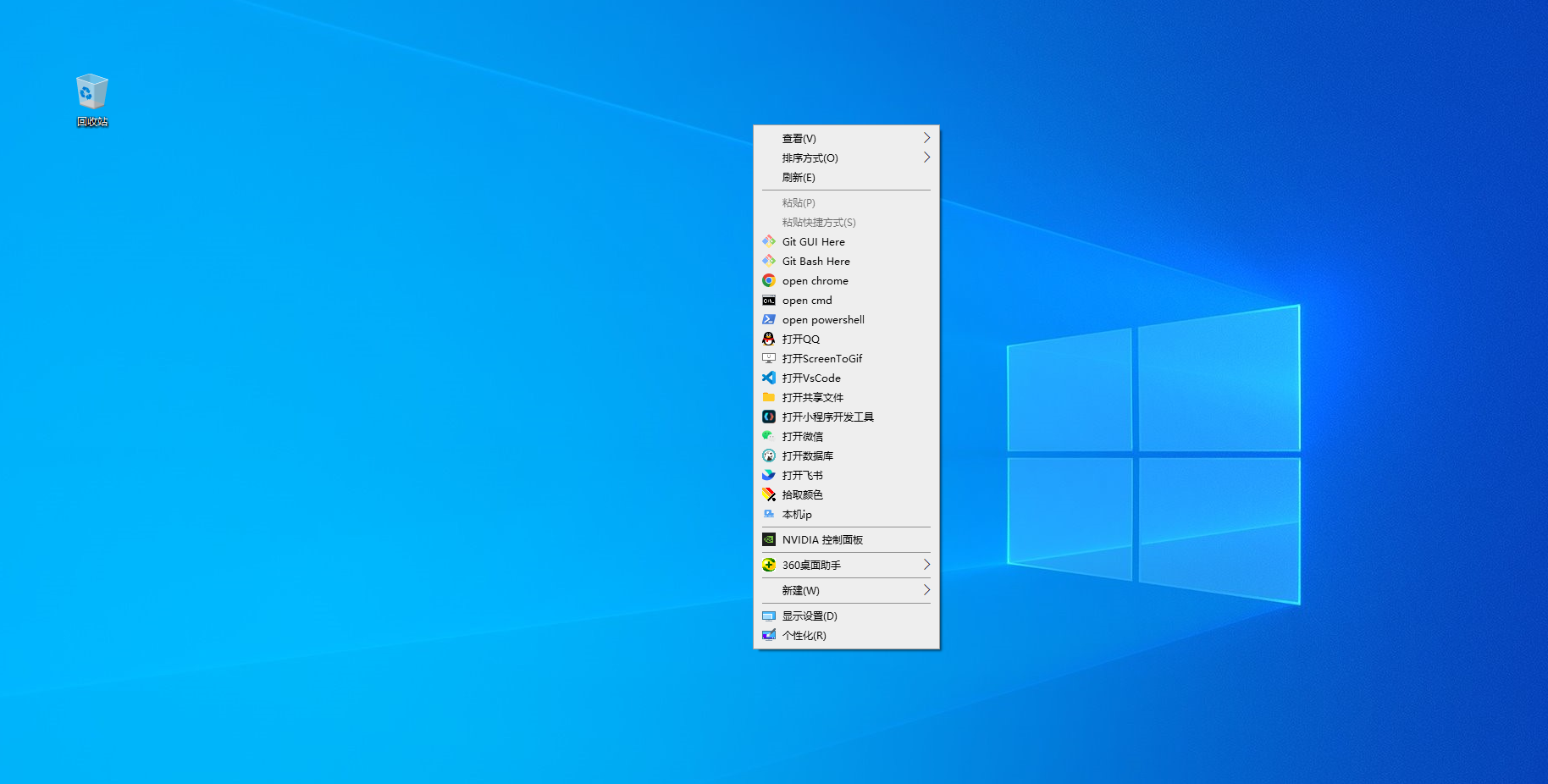Select the 查看(V) menu label

pyautogui.click(x=799, y=138)
